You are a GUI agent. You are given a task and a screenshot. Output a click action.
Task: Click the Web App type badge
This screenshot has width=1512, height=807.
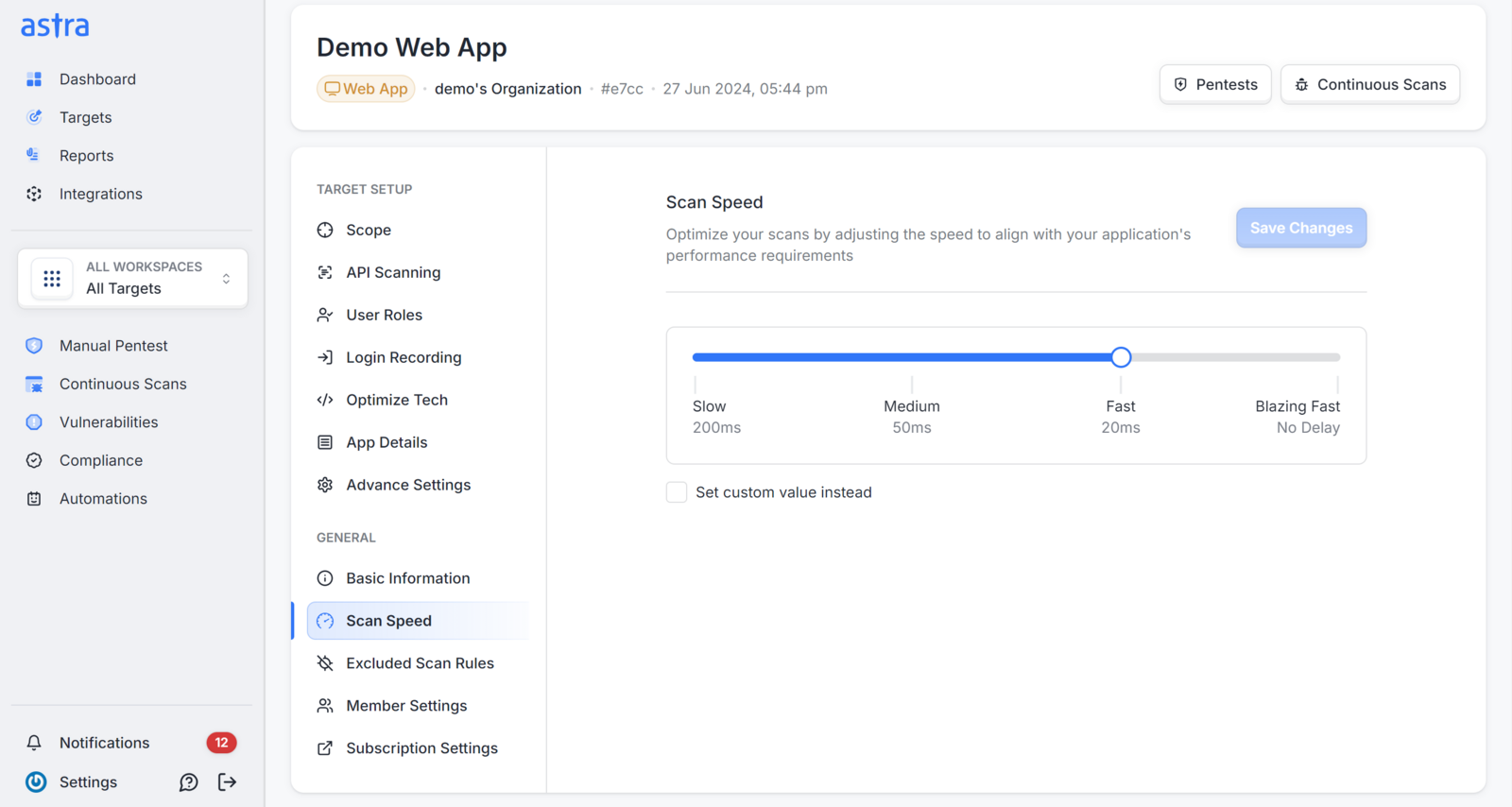[x=366, y=89]
